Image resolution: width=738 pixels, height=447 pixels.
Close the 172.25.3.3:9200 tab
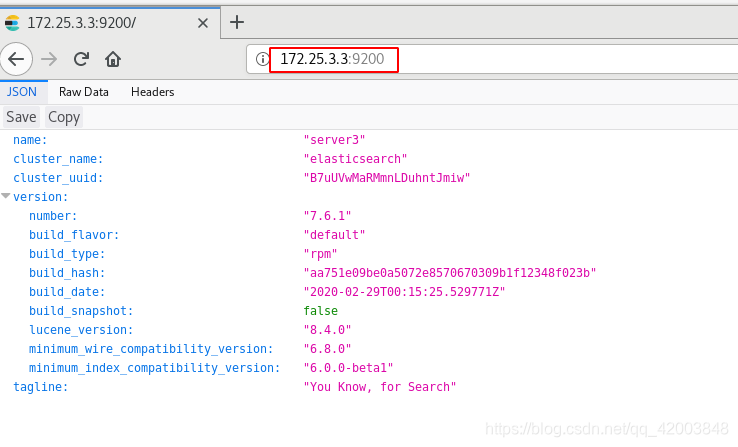[203, 23]
